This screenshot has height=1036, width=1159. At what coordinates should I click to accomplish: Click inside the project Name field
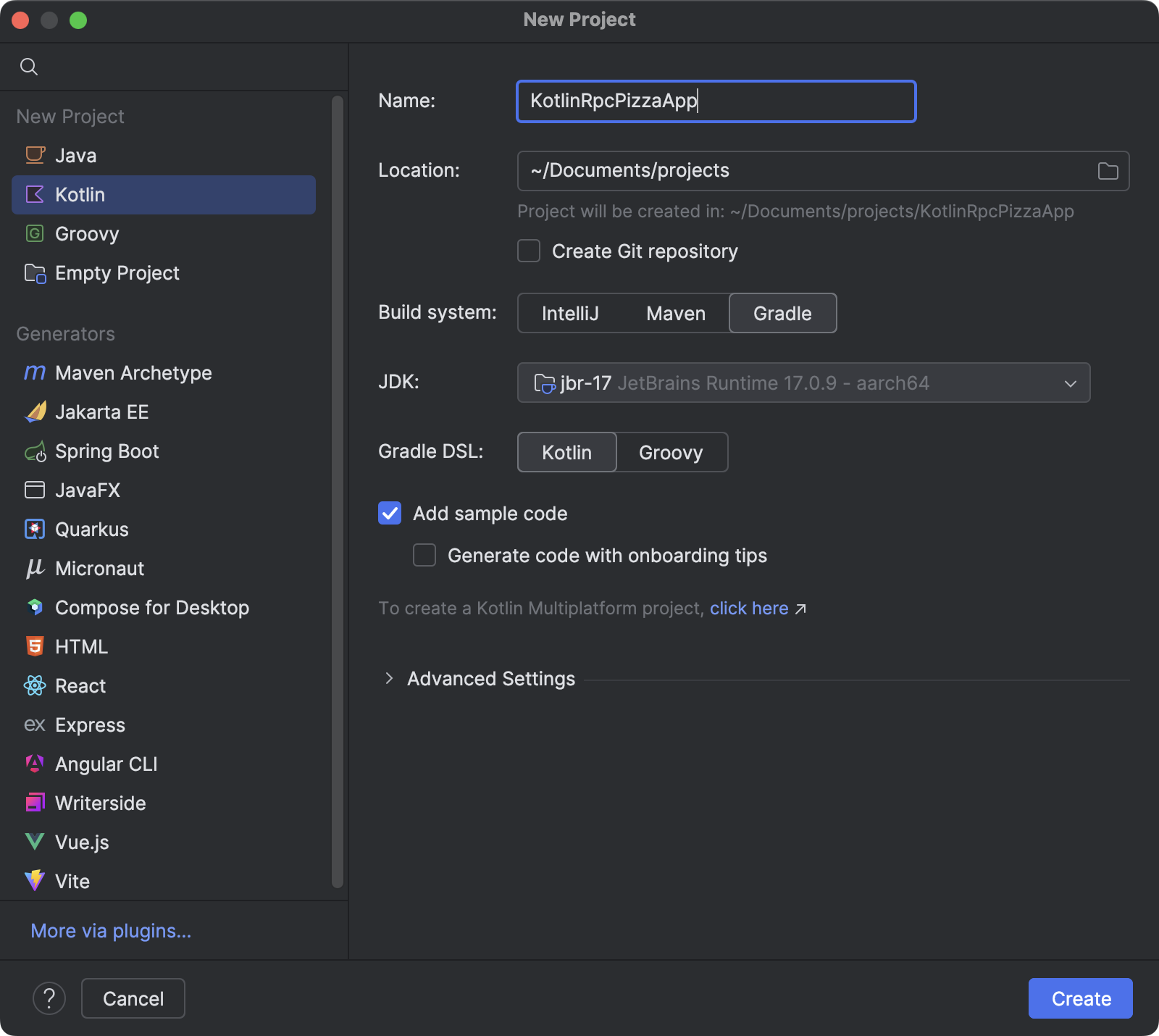click(716, 101)
